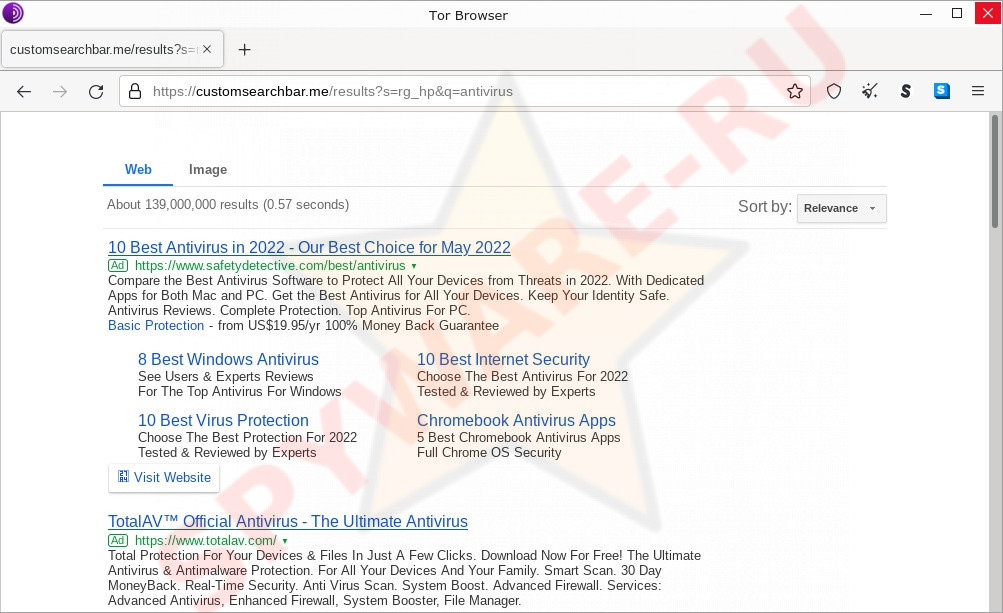
Task: Click the Ad badge beside totalav URL
Action: (118, 540)
